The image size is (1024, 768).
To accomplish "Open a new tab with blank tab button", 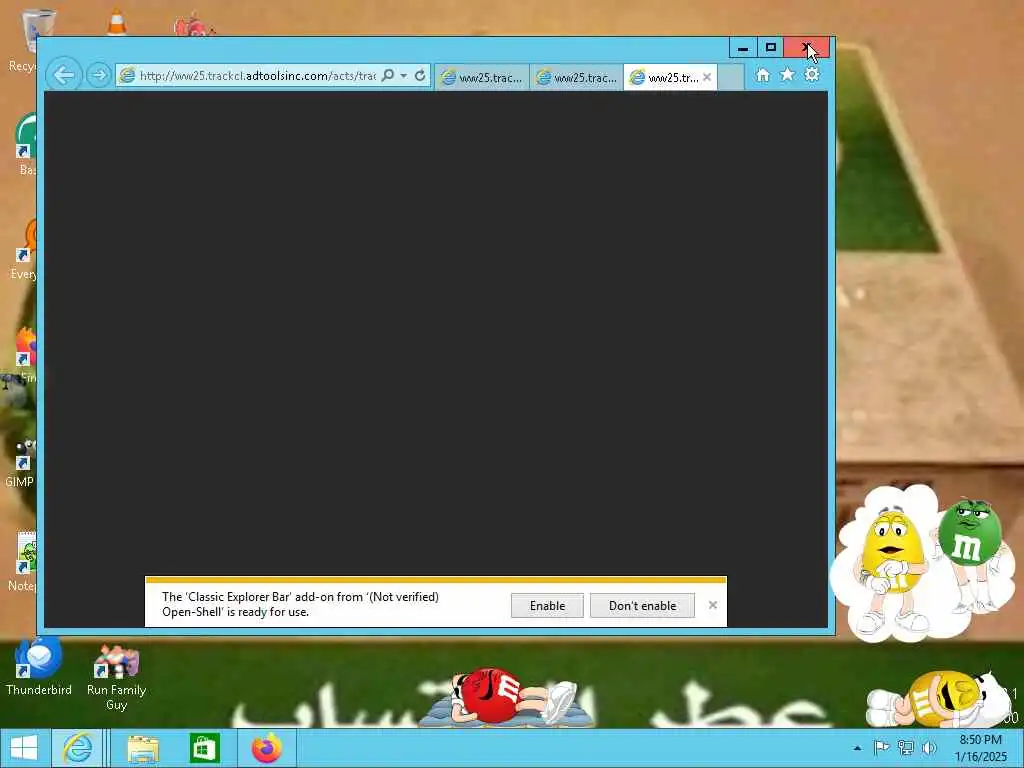I will click(731, 78).
